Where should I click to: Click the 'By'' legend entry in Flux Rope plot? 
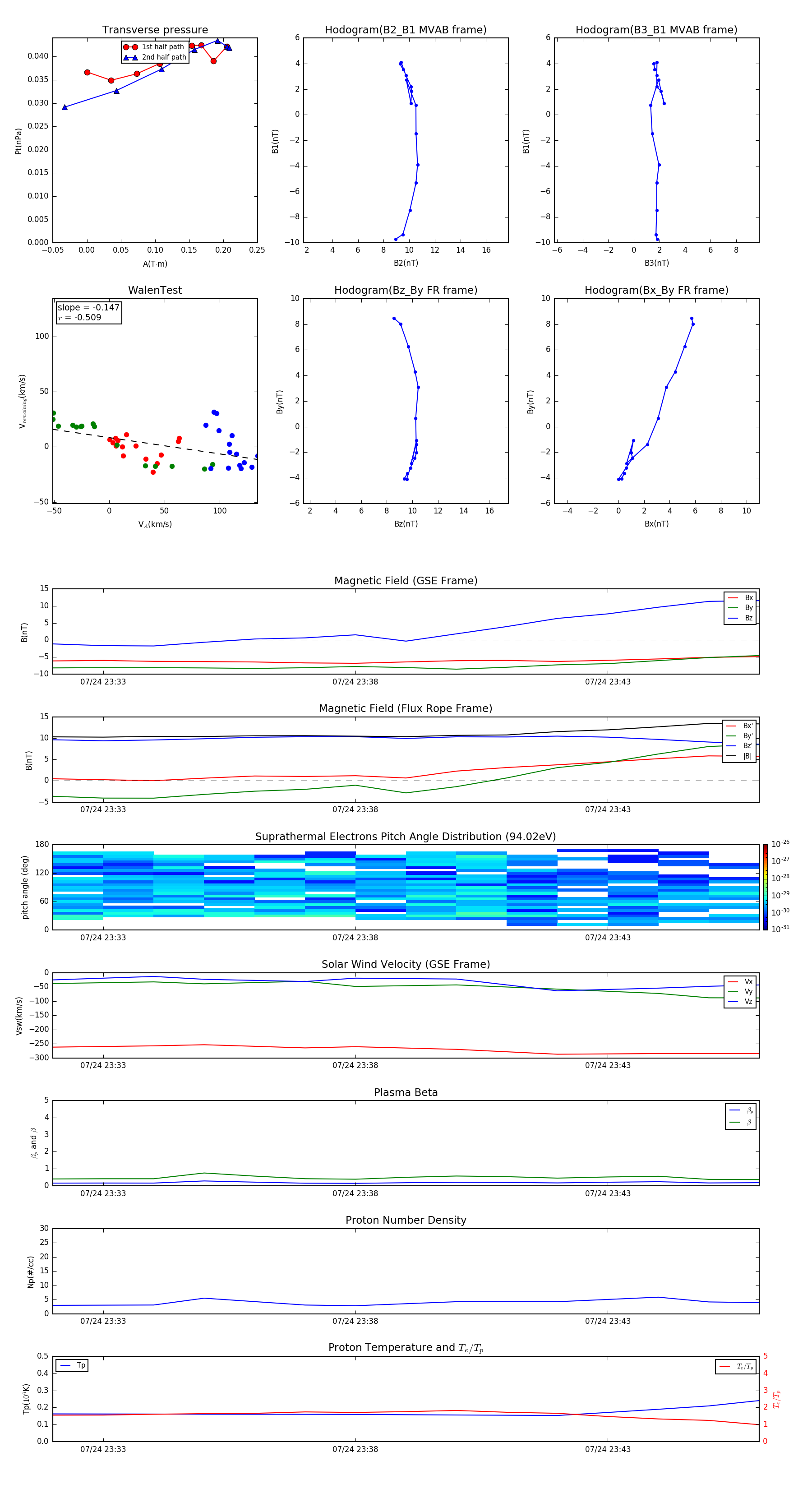[739, 736]
